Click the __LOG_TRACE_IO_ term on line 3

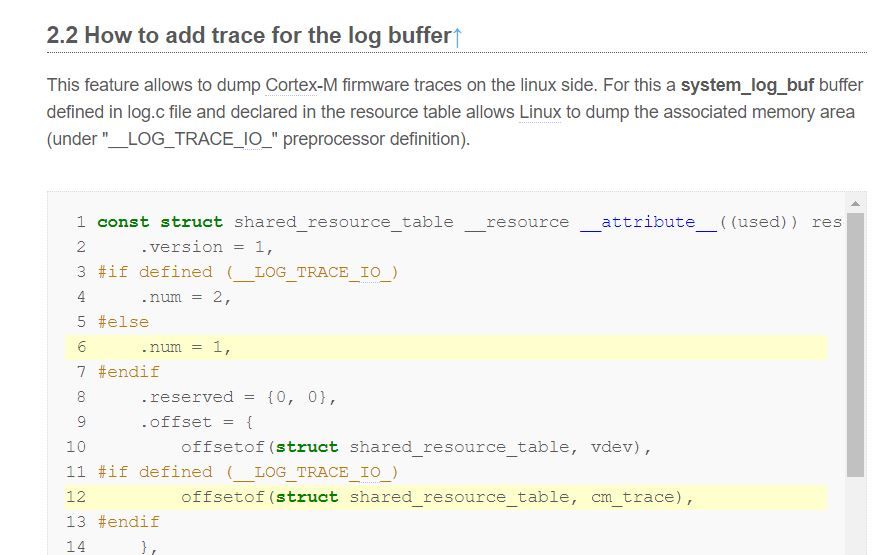[x=312, y=272]
